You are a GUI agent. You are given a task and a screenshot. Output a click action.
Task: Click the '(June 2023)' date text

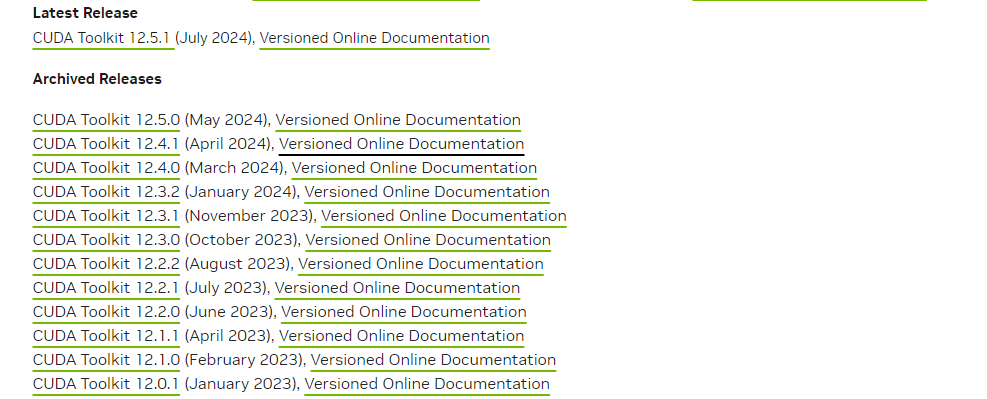230,312
